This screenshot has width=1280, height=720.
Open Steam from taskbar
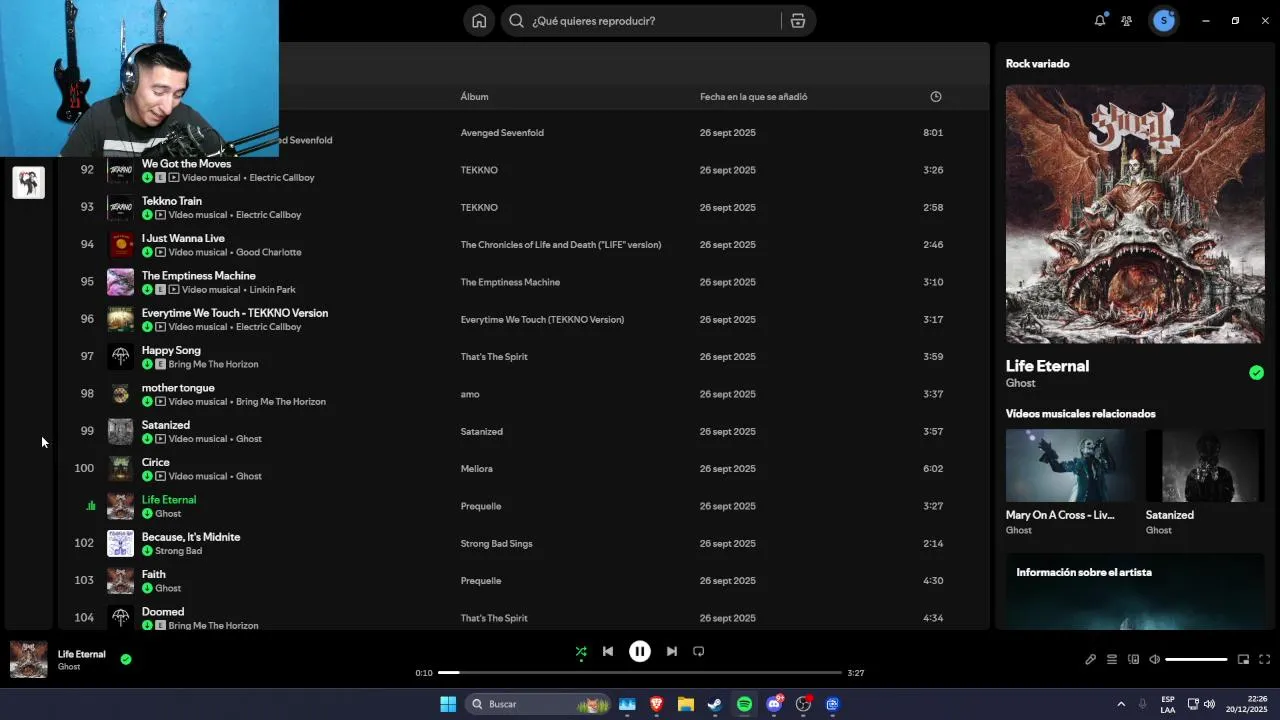click(715, 704)
